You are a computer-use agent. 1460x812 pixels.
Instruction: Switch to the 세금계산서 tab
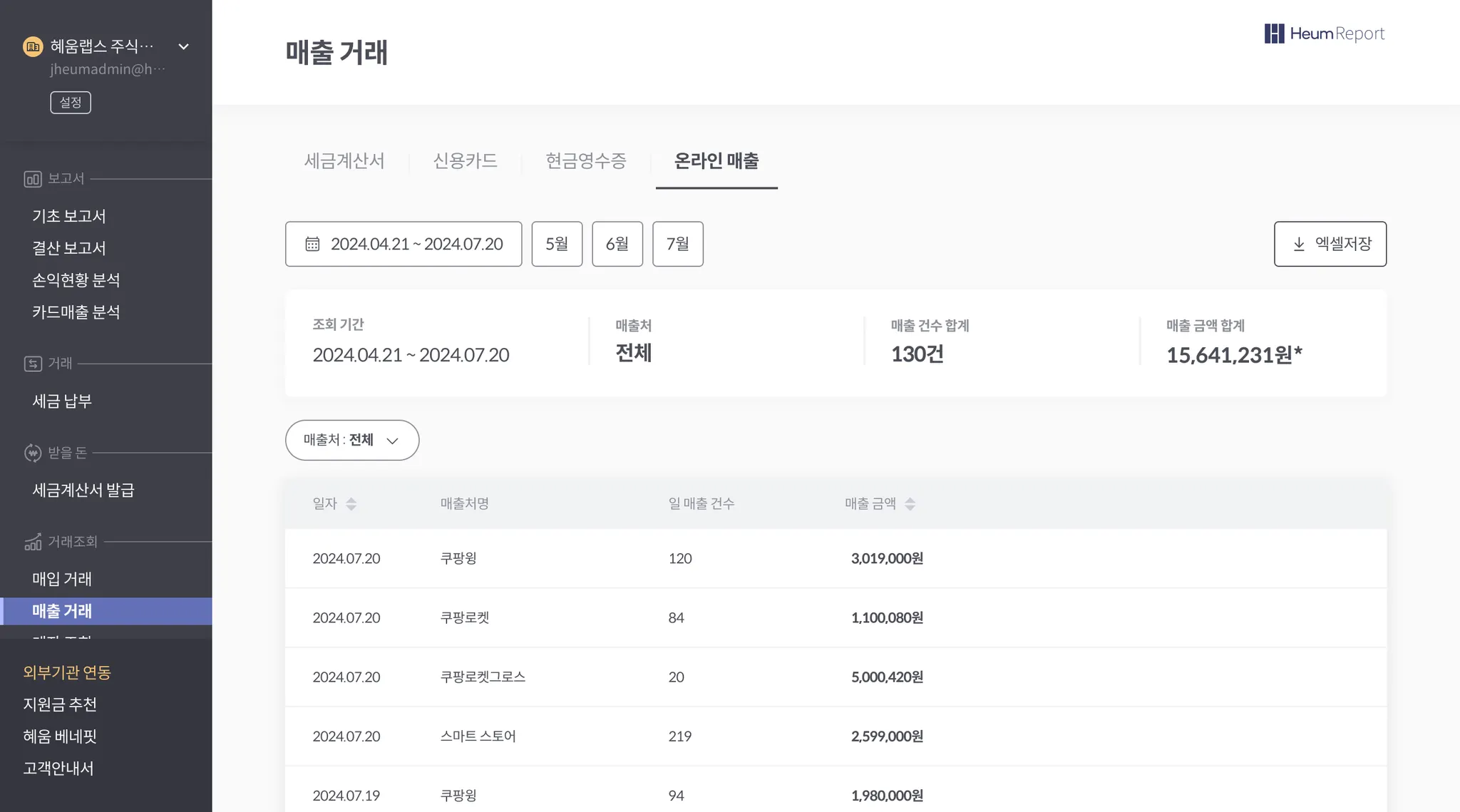[x=344, y=161]
